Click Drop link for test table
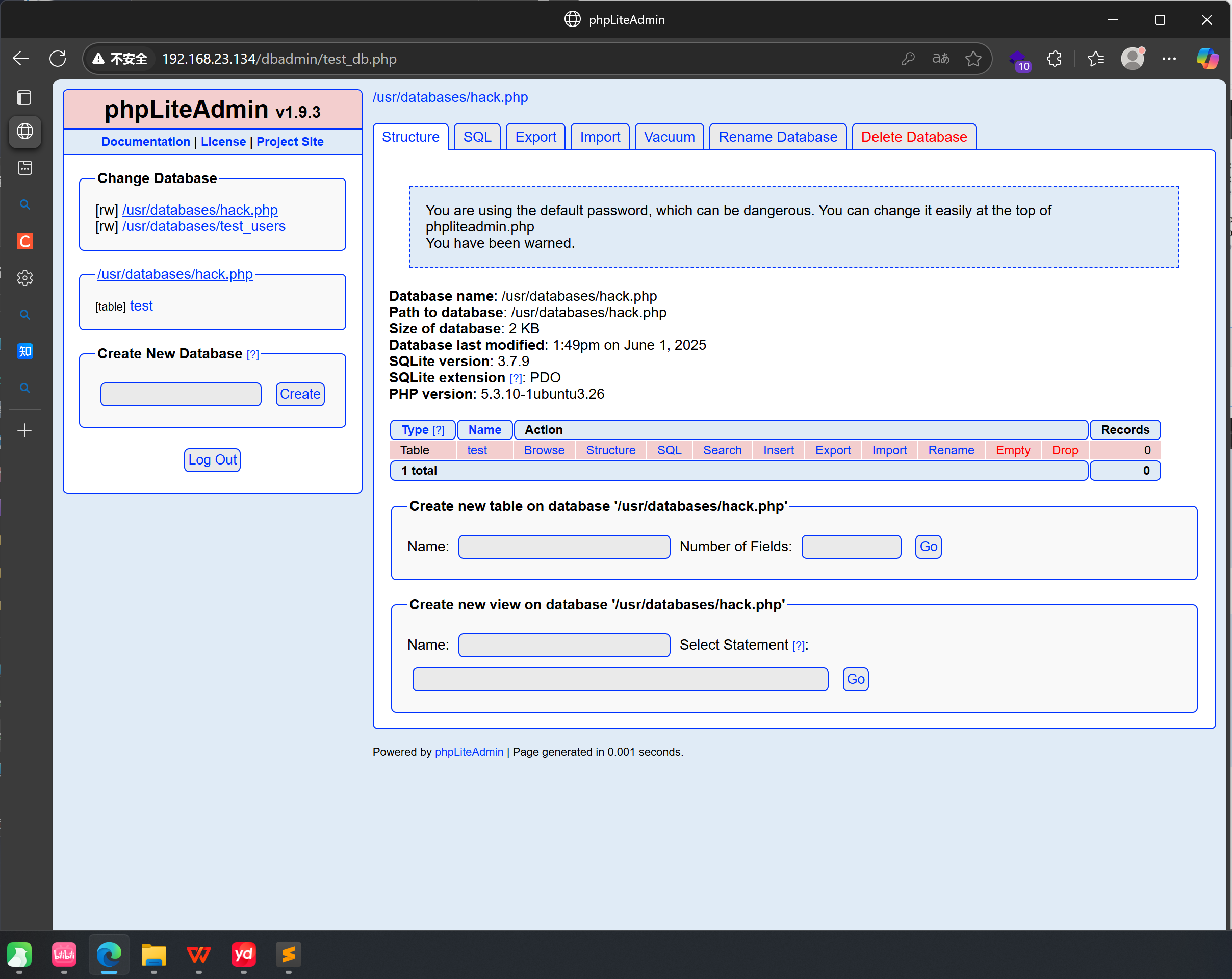Viewport: 1232px width, 979px height. pyautogui.click(x=1065, y=450)
